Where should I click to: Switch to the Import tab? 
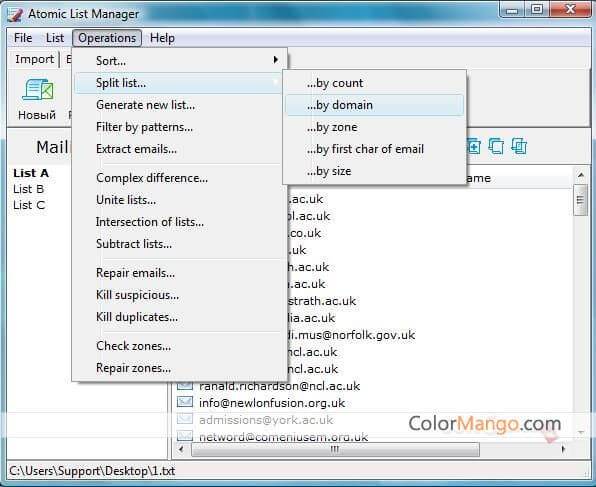(34, 59)
